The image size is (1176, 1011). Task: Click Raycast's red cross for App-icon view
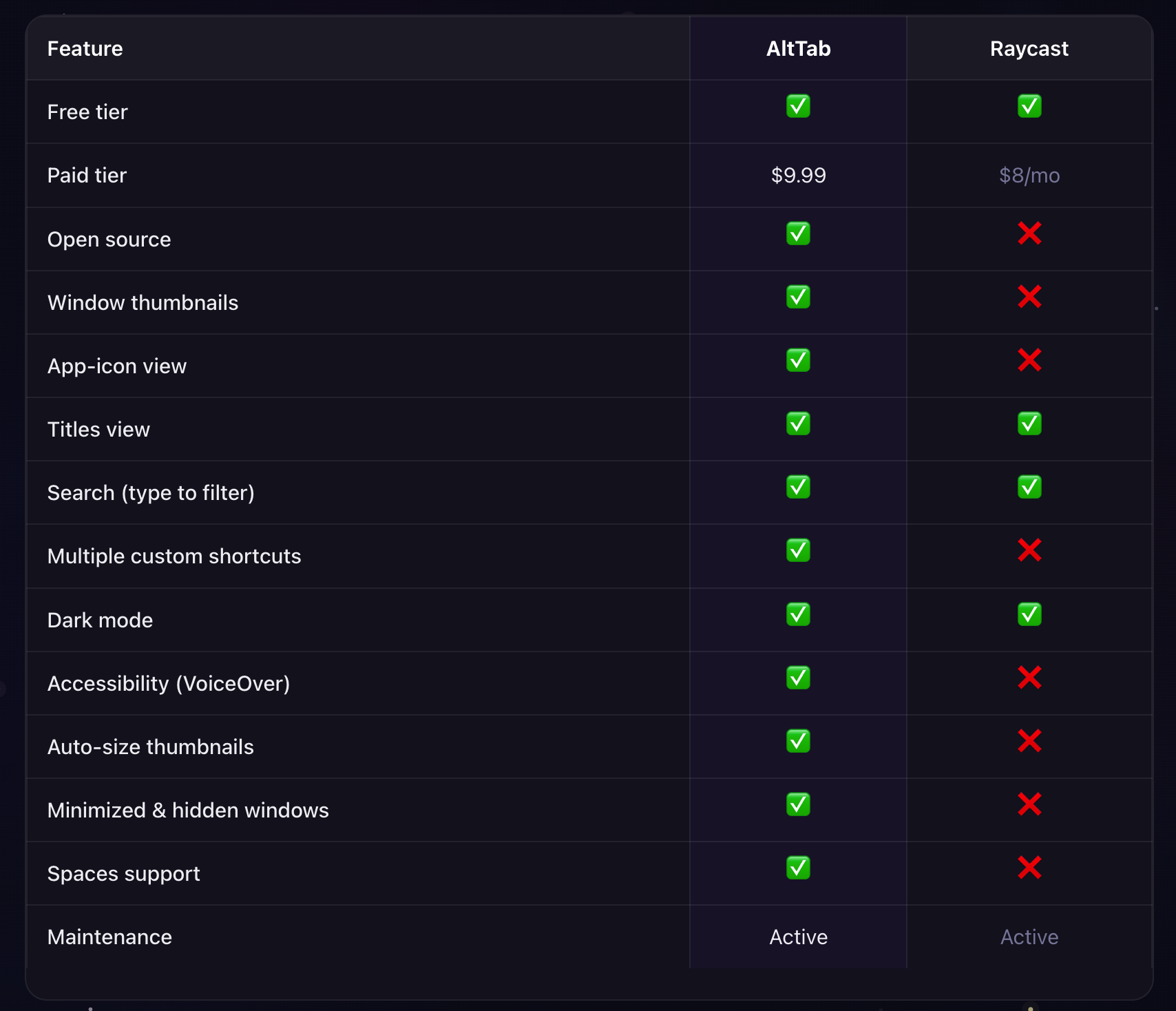[x=1029, y=360]
